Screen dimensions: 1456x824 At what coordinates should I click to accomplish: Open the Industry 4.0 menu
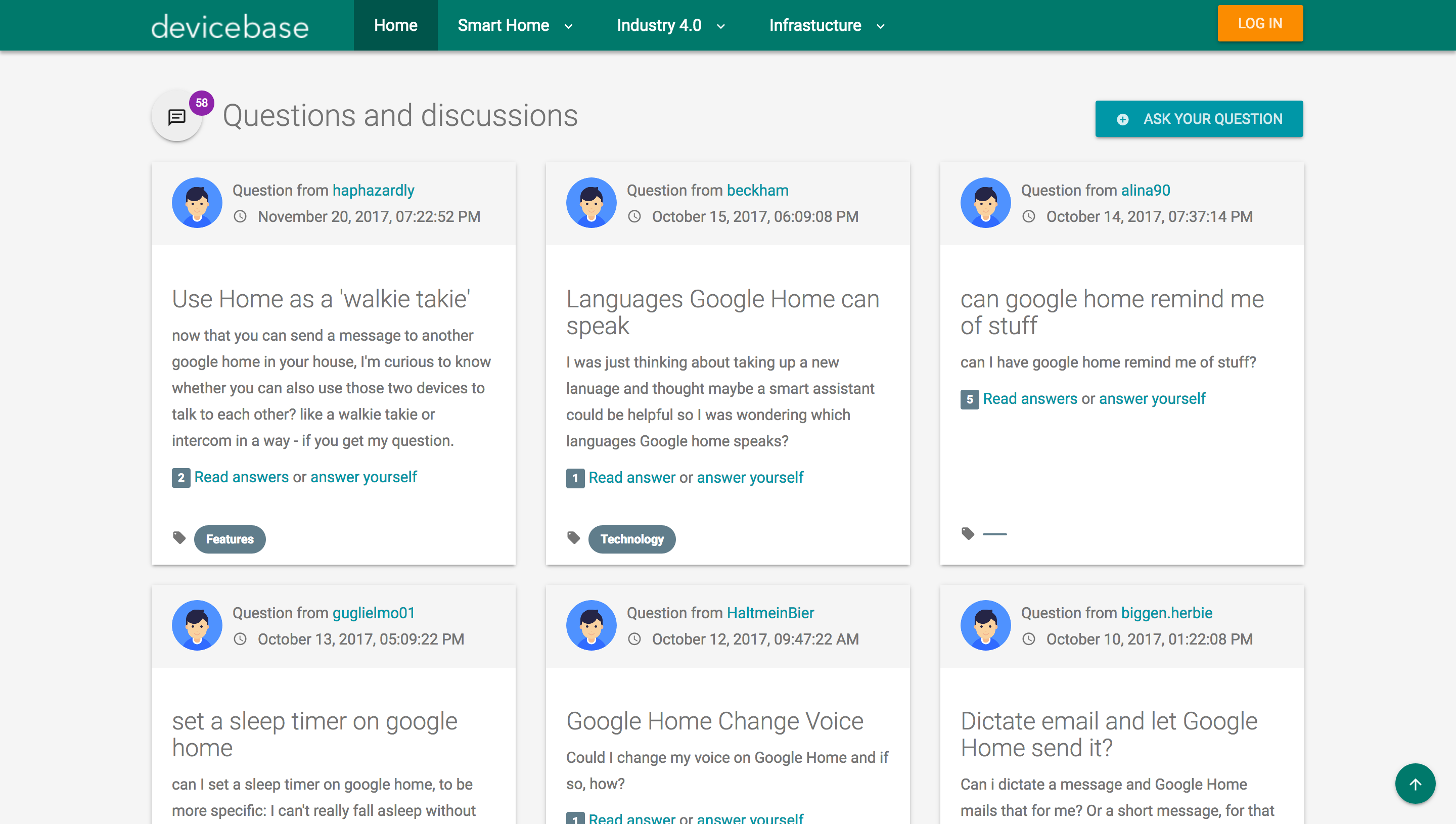click(x=659, y=25)
